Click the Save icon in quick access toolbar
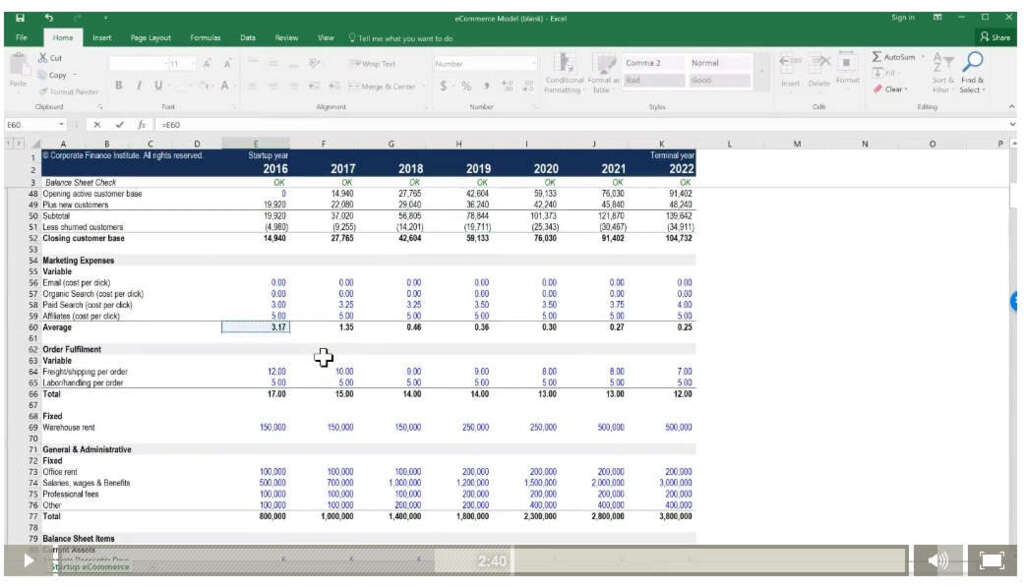This screenshot has width=1024, height=587. point(20,17)
